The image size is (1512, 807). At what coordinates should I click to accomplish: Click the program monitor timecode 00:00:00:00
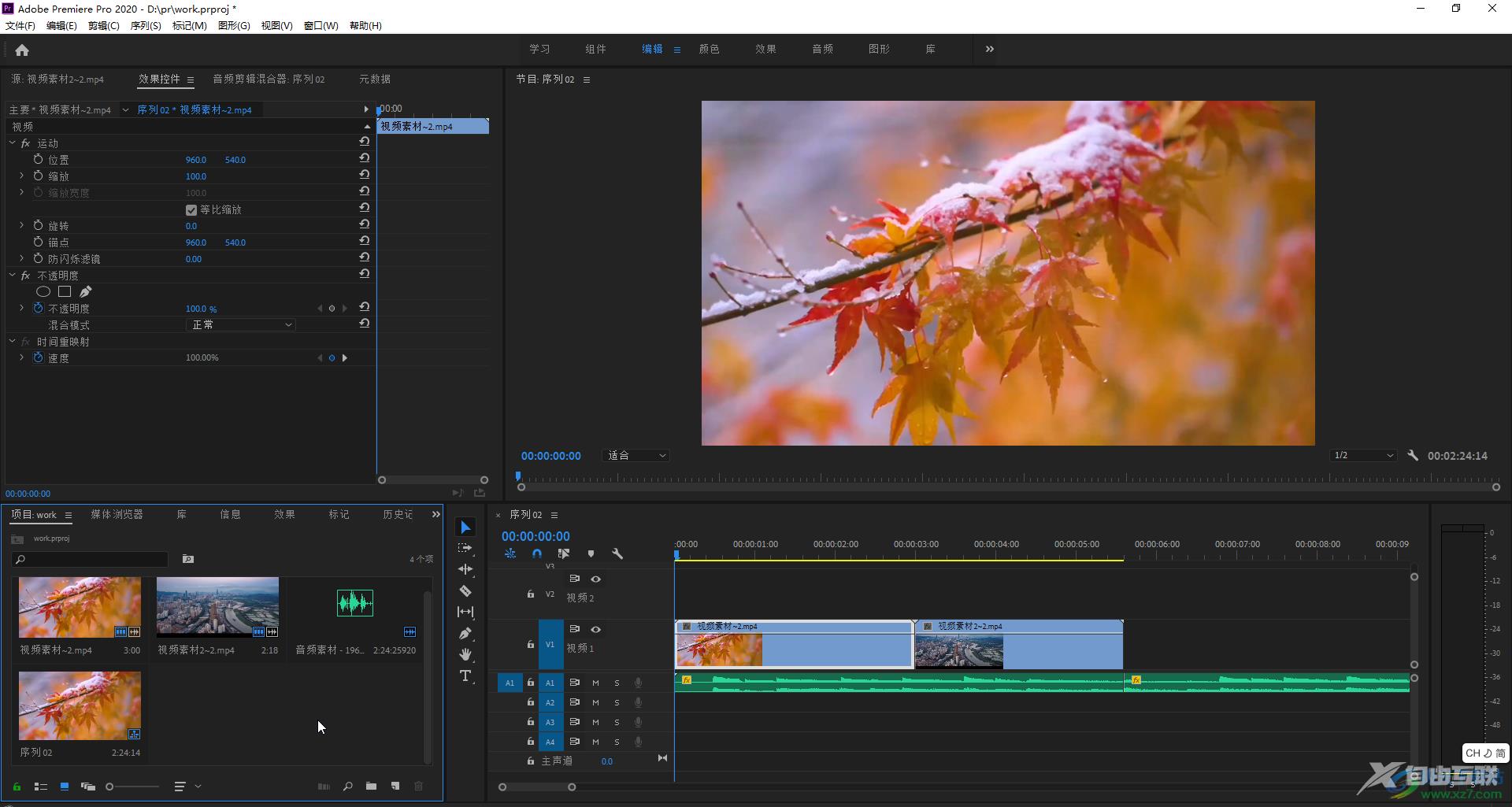[551, 456]
